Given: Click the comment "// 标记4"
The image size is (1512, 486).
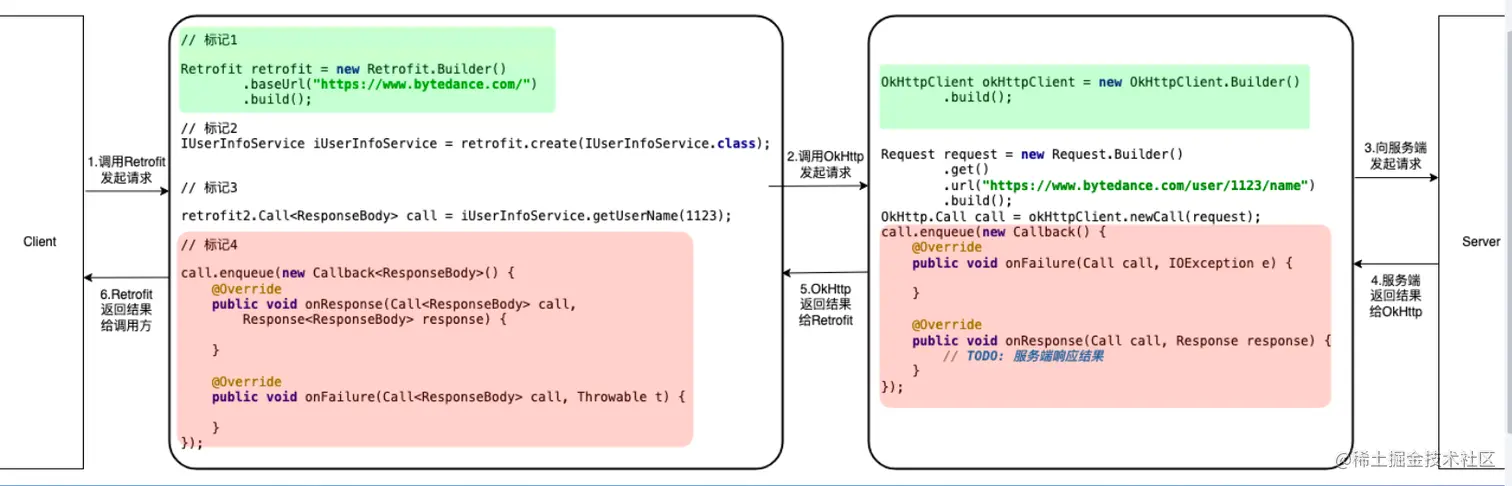Looking at the screenshot, I should [x=209, y=244].
